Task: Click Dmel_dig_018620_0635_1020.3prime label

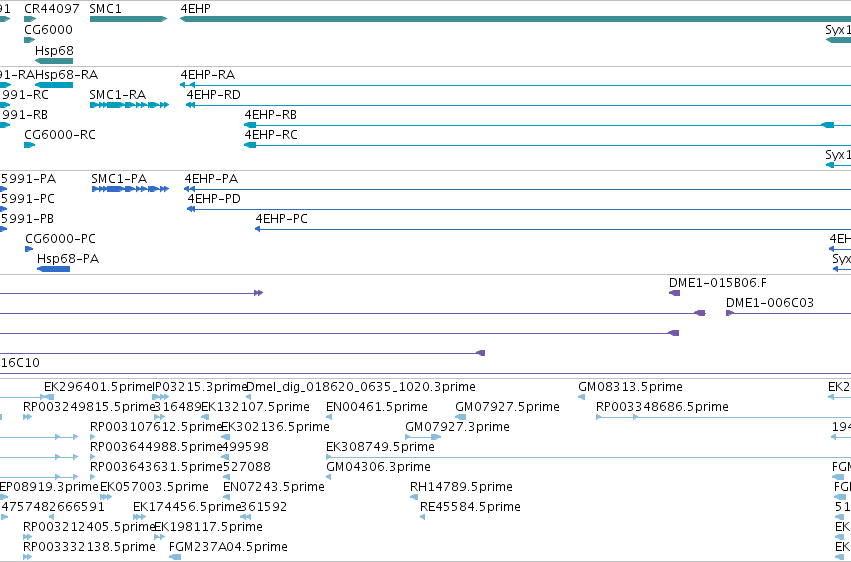Action: click(x=360, y=387)
